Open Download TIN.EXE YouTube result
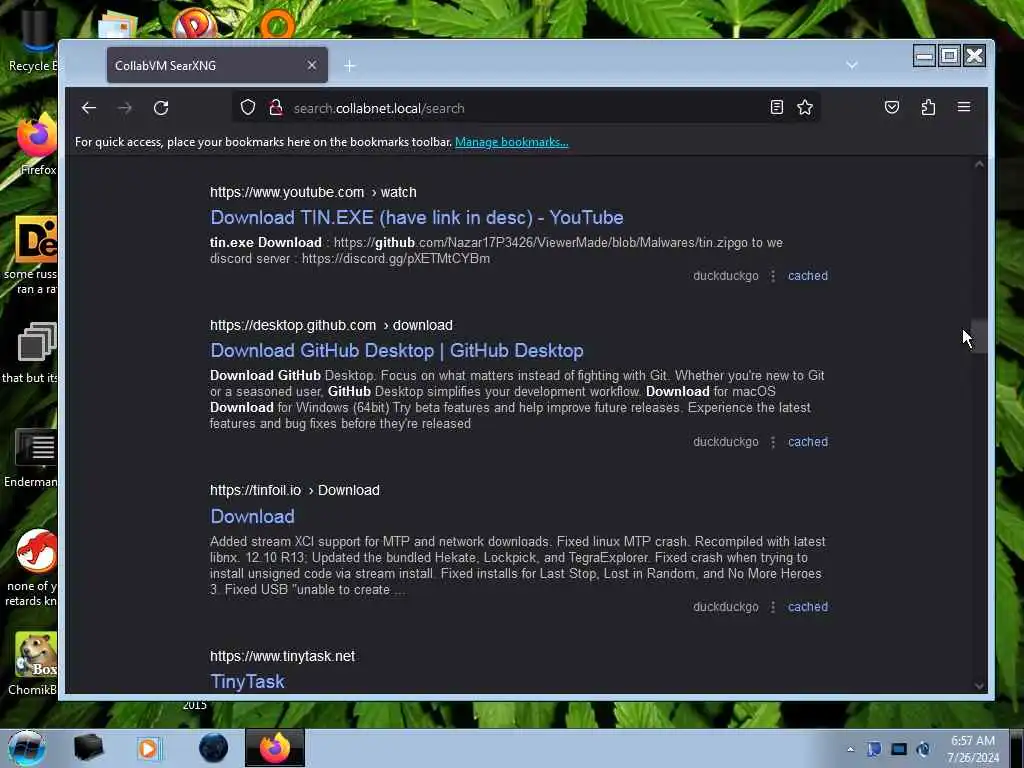The image size is (1024, 768). click(417, 217)
